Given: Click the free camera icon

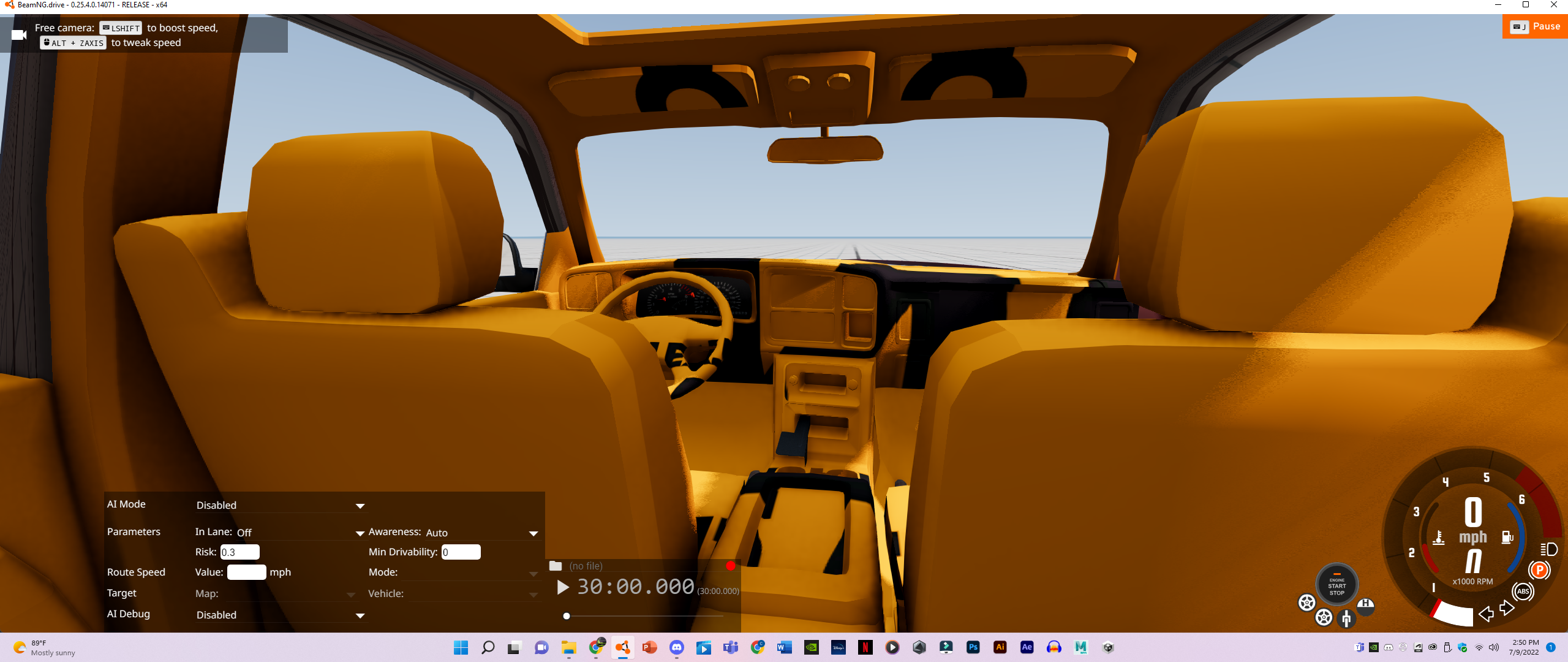Looking at the screenshot, I should point(19,35).
